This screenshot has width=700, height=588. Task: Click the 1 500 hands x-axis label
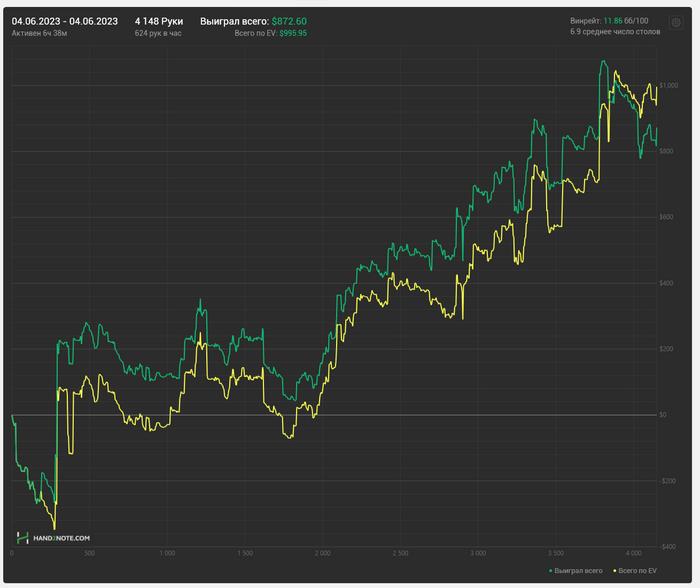tap(245, 553)
